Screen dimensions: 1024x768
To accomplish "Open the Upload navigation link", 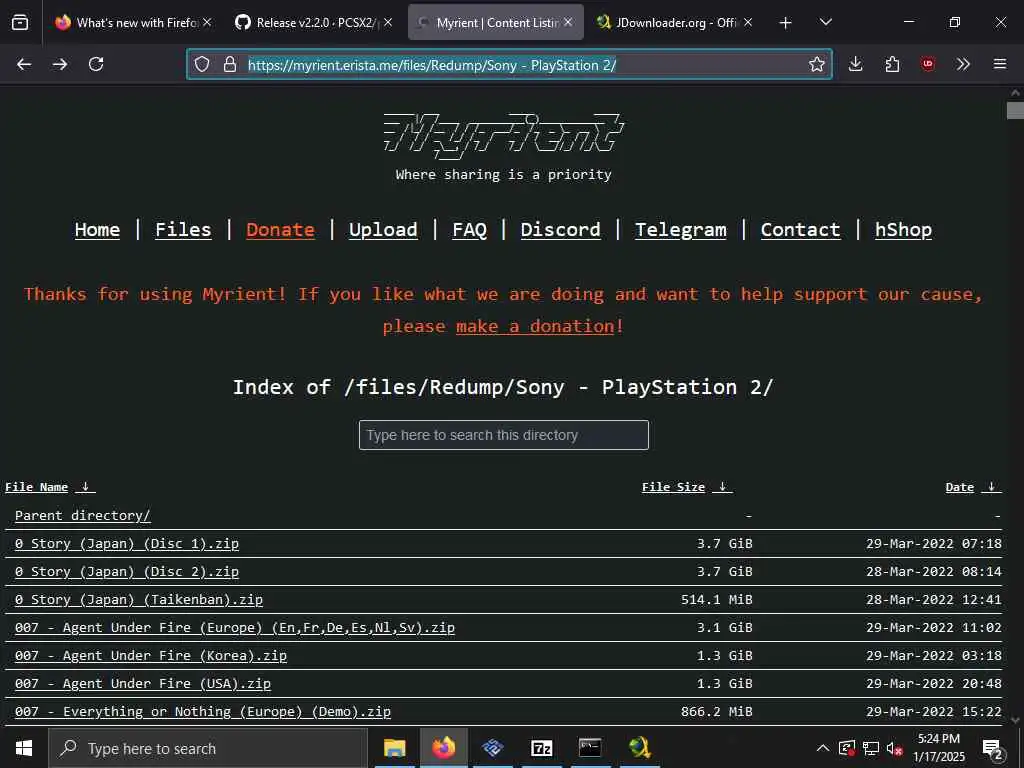I will pos(383,230).
